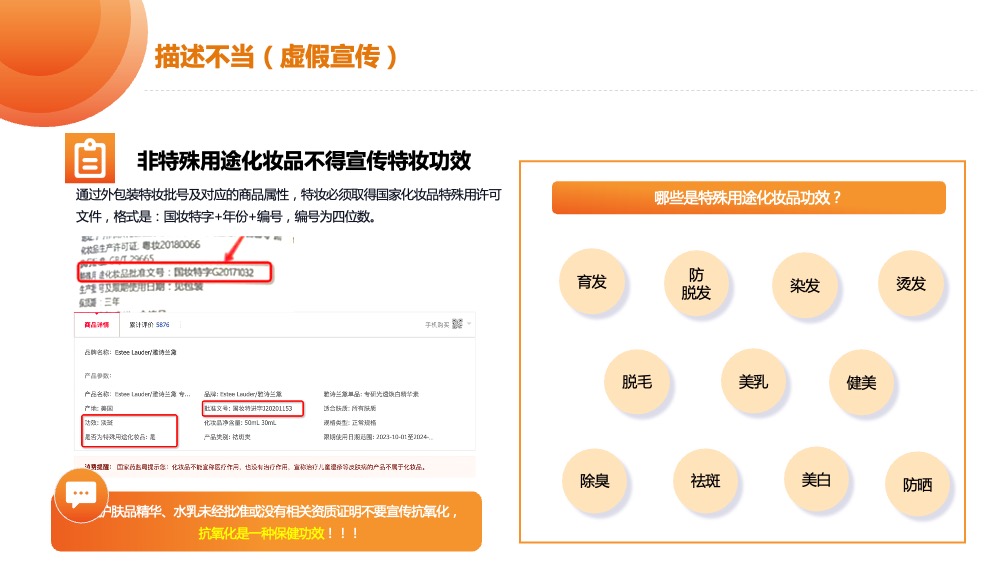Click the 产品类别 field
1000x563 pixels.
click(x=227, y=437)
